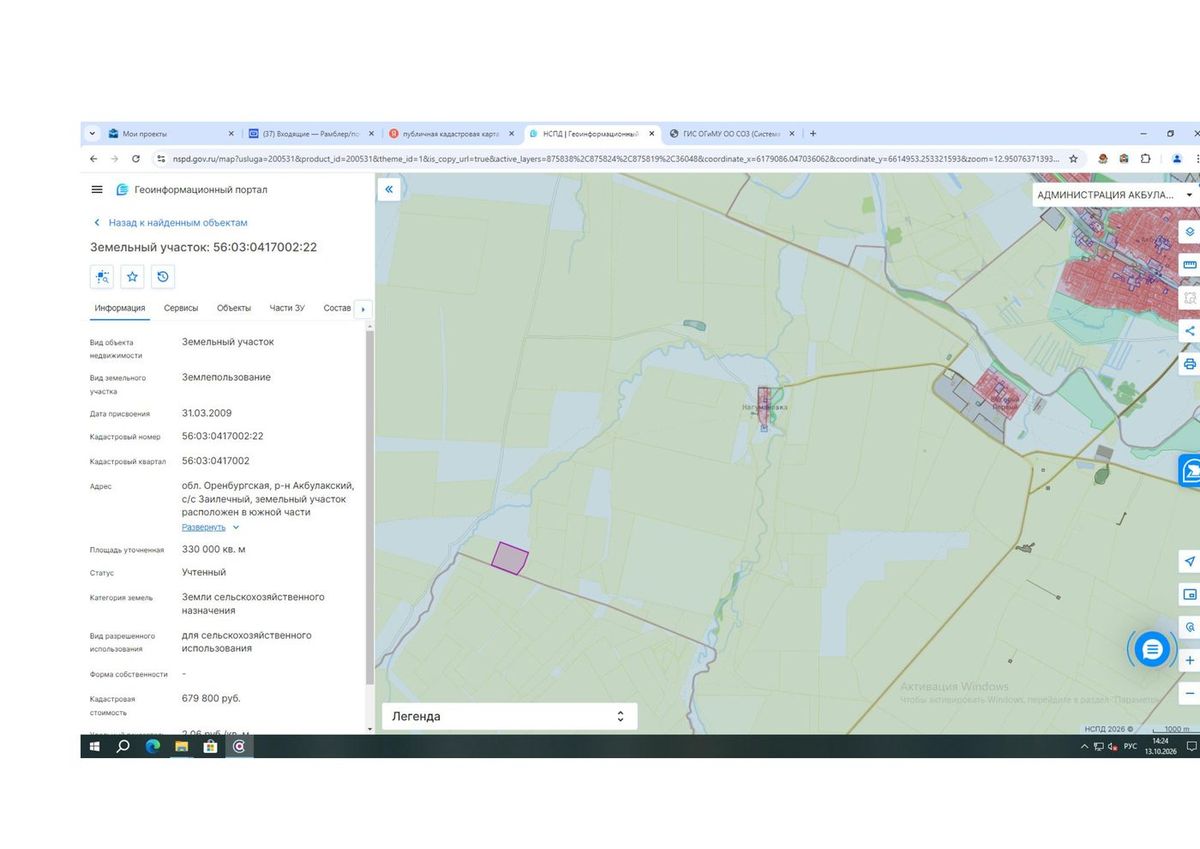Collapse the info side panel with the double-chevron button

pyautogui.click(x=389, y=189)
